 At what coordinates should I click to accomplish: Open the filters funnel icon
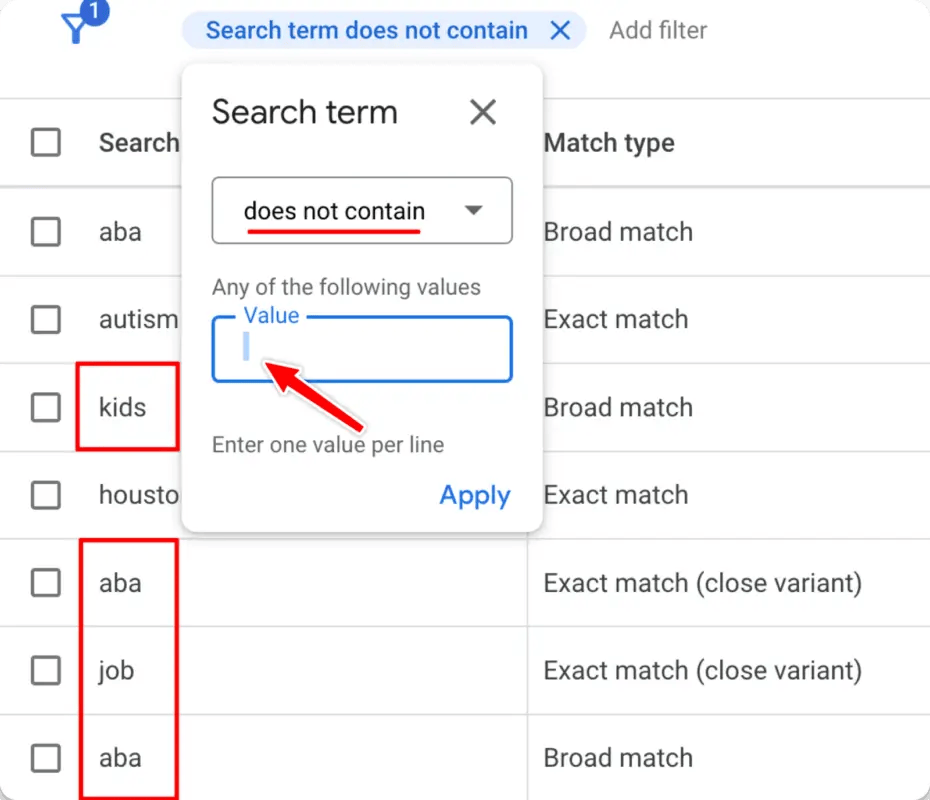point(75,30)
